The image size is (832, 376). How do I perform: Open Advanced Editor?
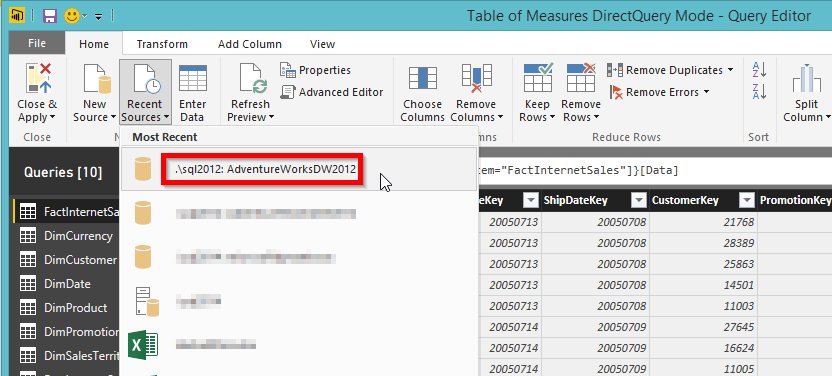click(332, 92)
